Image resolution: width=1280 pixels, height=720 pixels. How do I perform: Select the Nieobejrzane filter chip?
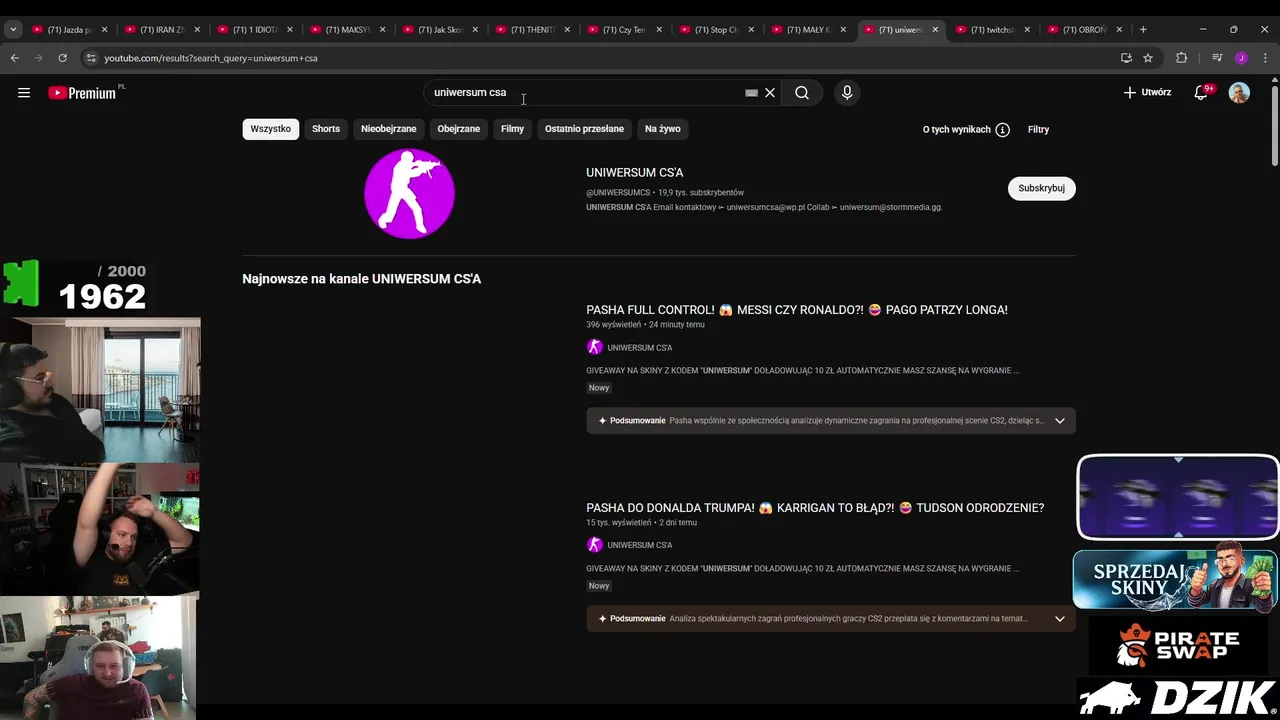(x=388, y=129)
